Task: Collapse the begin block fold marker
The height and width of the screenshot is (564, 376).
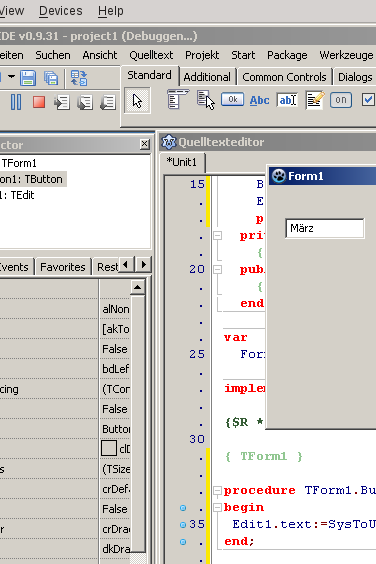Action: 217,508
